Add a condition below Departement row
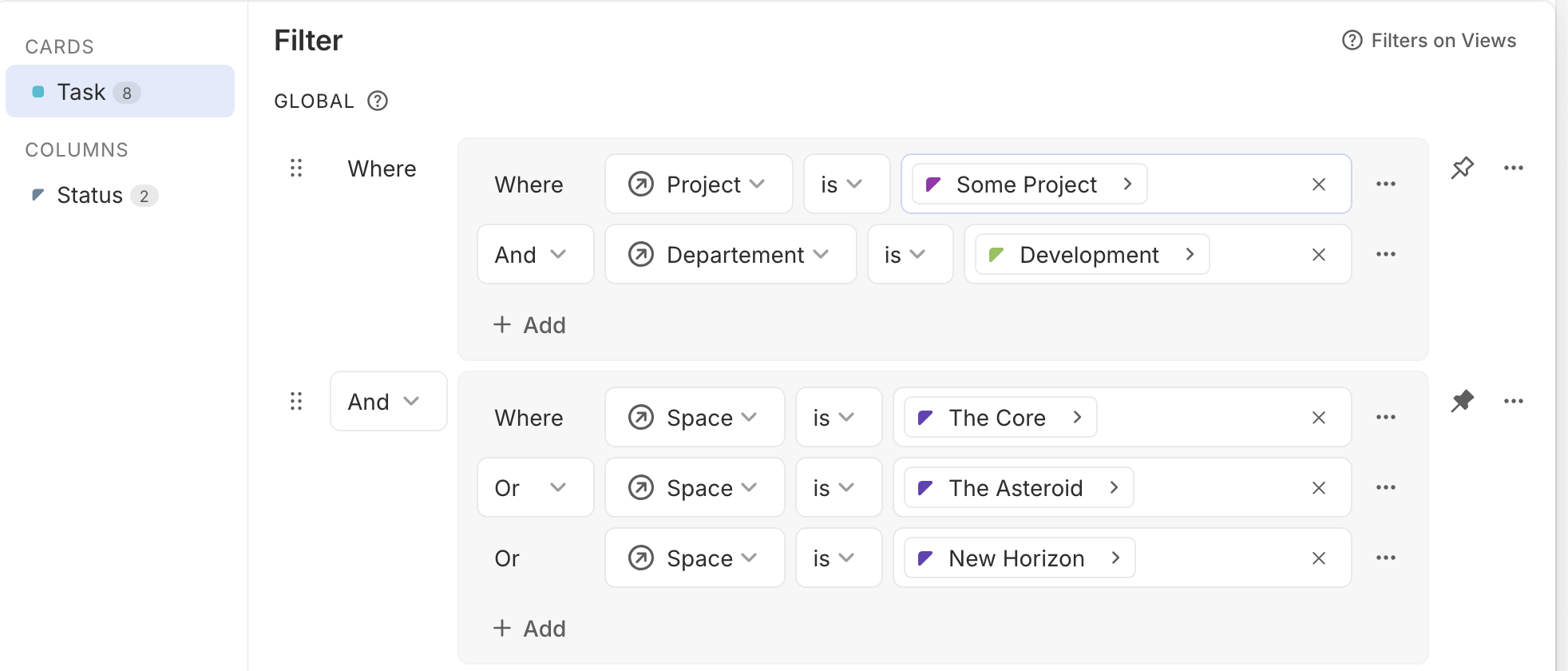1568x671 pixels. [x=529, y=325]
